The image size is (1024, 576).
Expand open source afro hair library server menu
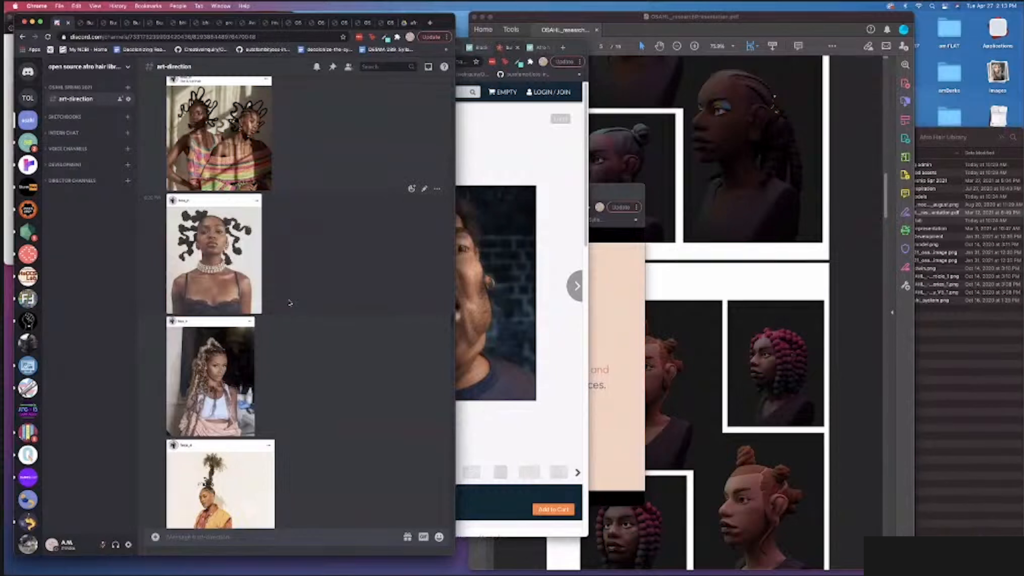(89, 67)
